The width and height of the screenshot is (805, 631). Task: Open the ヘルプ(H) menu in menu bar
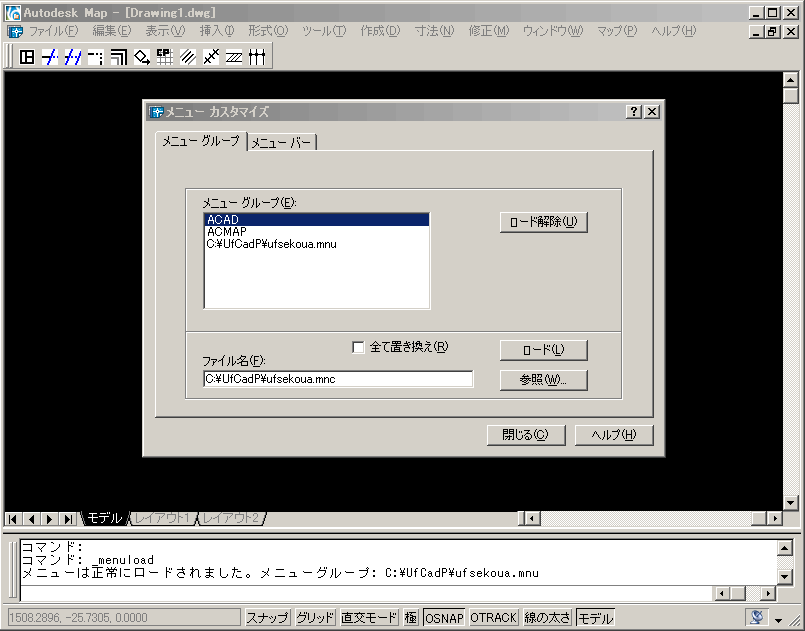tap(674, 31)
